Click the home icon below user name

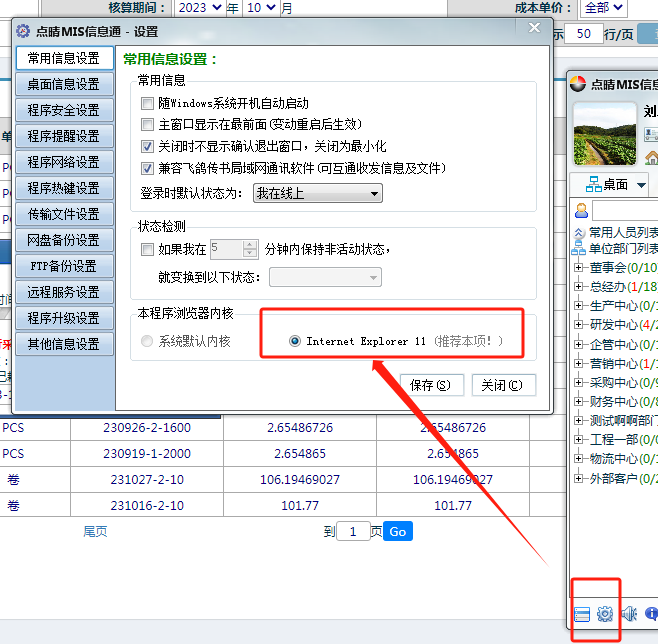pos(651,157)
